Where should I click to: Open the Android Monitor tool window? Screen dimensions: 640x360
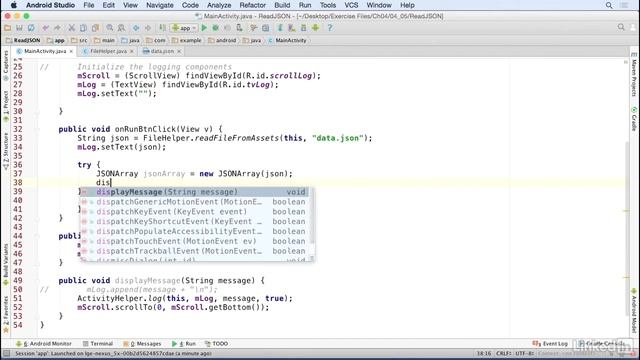pyautogui.click(x=44, y=344)
